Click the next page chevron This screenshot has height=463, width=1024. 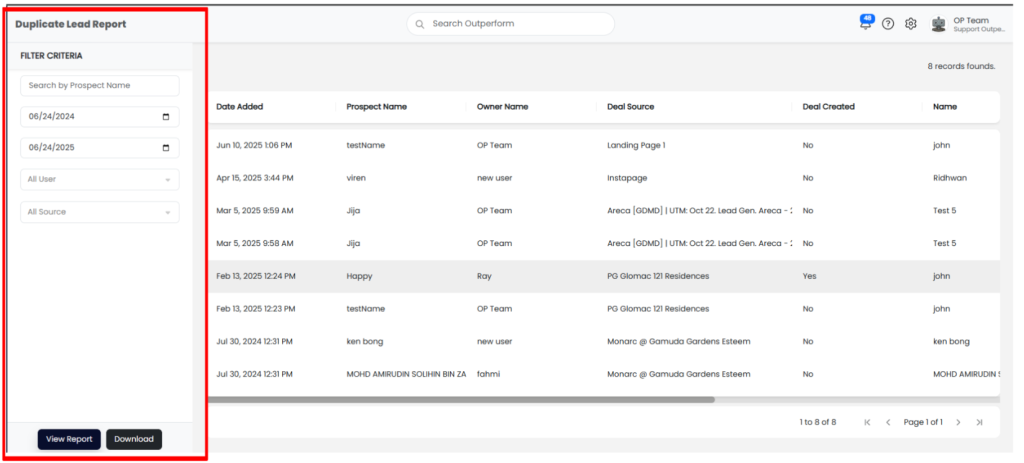coord(958,422)
